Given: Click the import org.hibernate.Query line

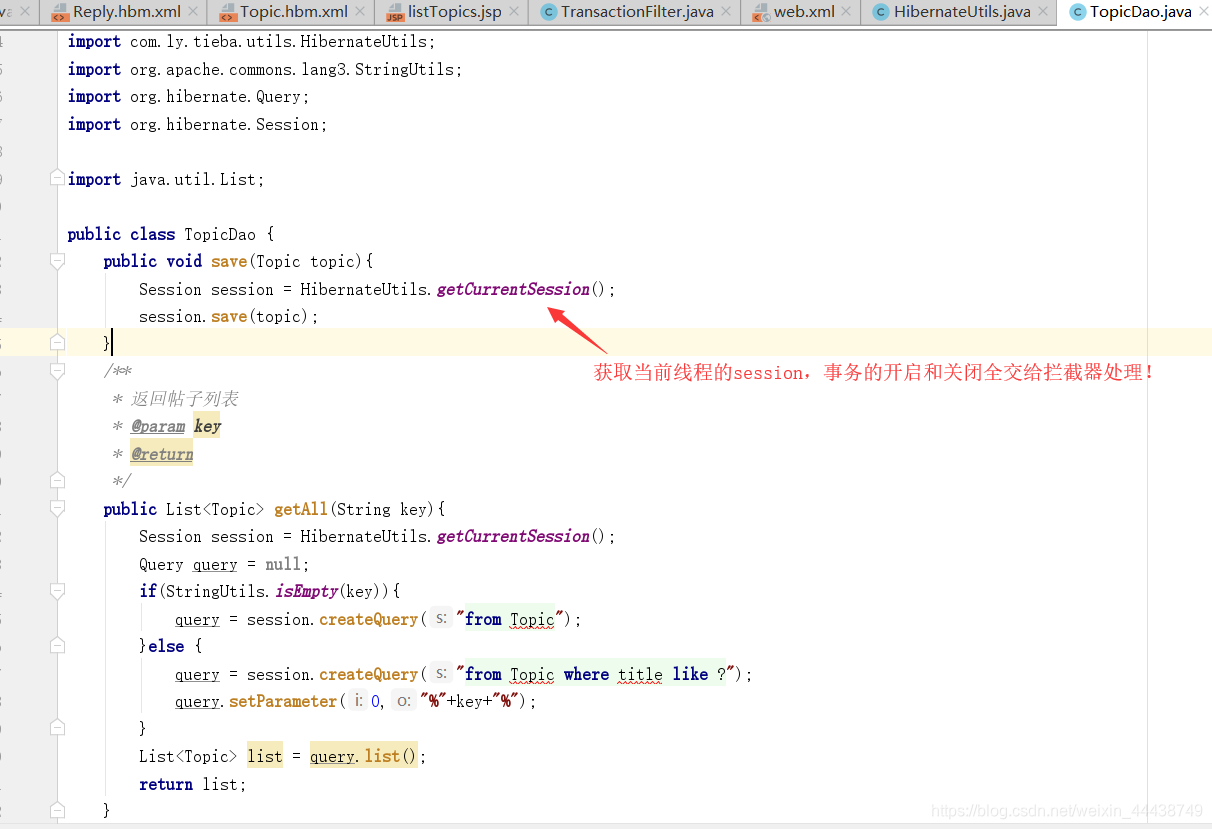Looking at the screenshot, I should pyautogui.click(x=189, y=96).
